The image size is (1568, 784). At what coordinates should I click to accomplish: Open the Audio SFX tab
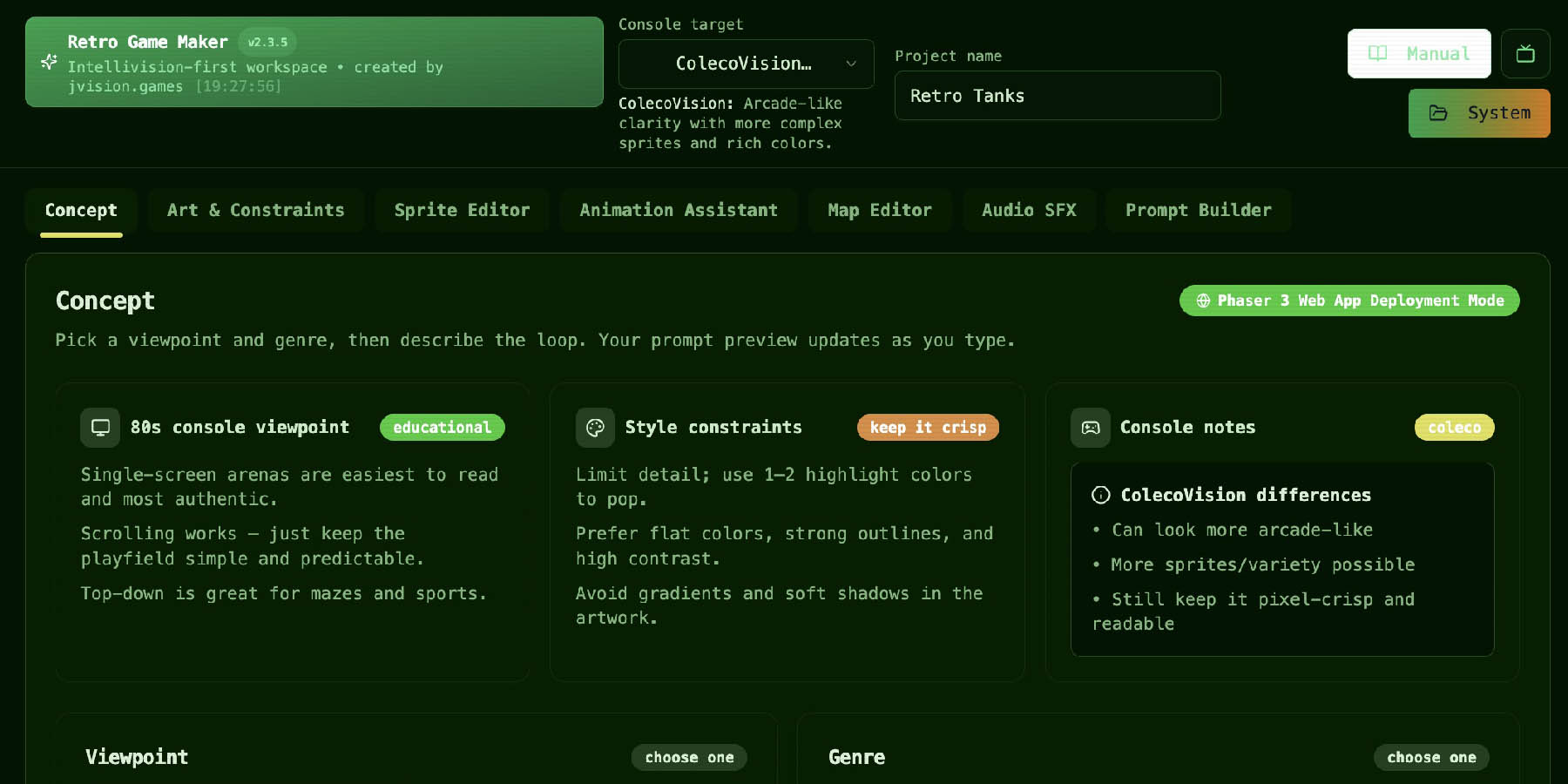[1029, 210]
